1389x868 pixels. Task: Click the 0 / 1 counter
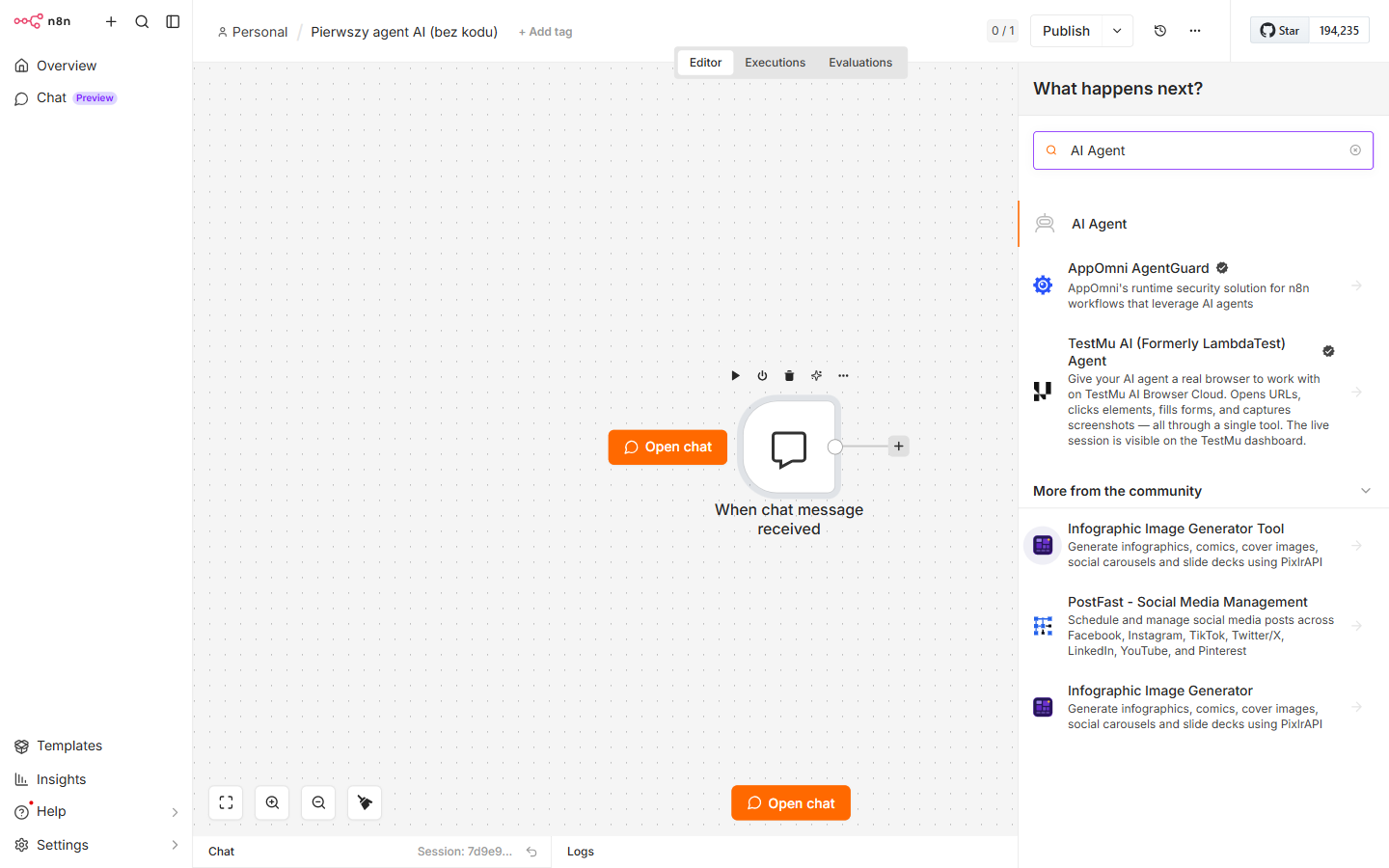1003,31
